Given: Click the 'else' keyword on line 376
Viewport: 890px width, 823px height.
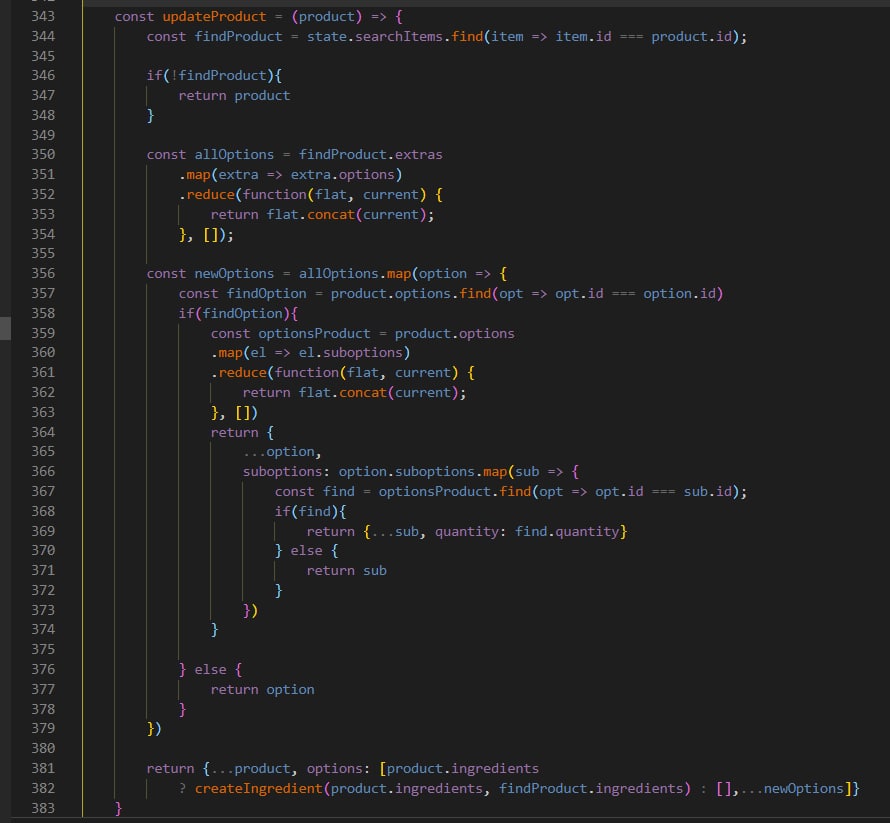Looking at the screenshot, I should (x=210, y=670).
